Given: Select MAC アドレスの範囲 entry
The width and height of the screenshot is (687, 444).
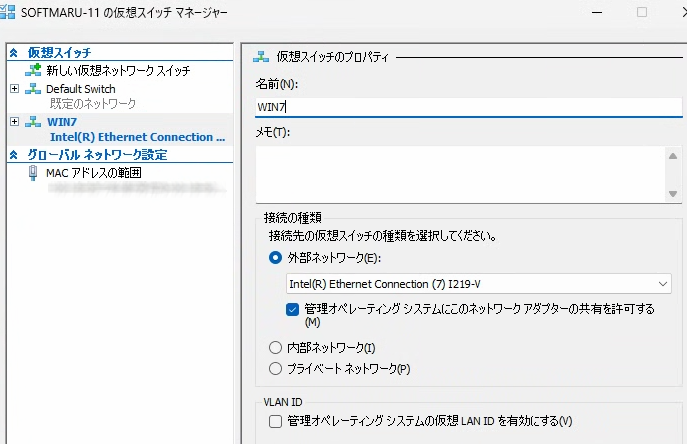Looking at the screenshot, I should pos(94,173).
